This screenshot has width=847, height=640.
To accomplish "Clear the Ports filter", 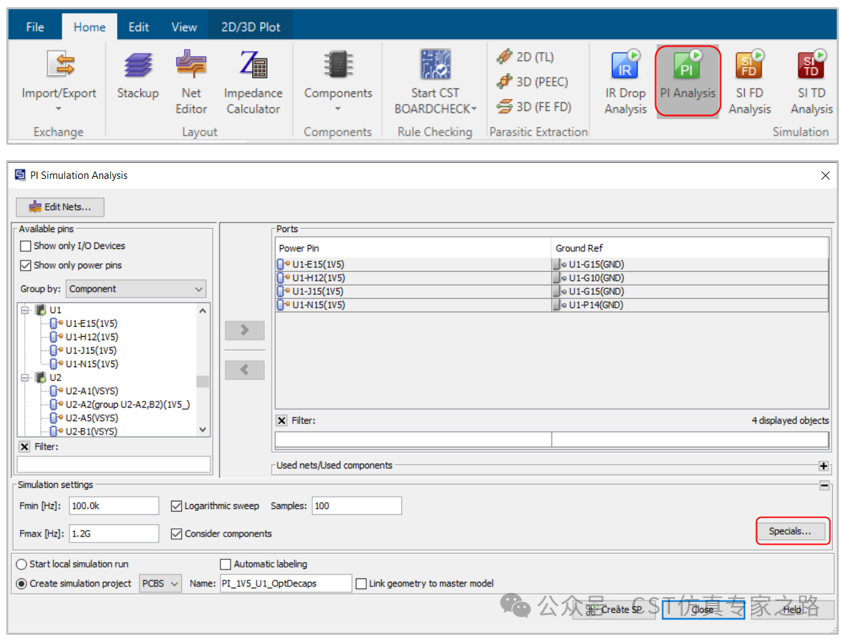I will pyautogui.click(x=281, y=420).
